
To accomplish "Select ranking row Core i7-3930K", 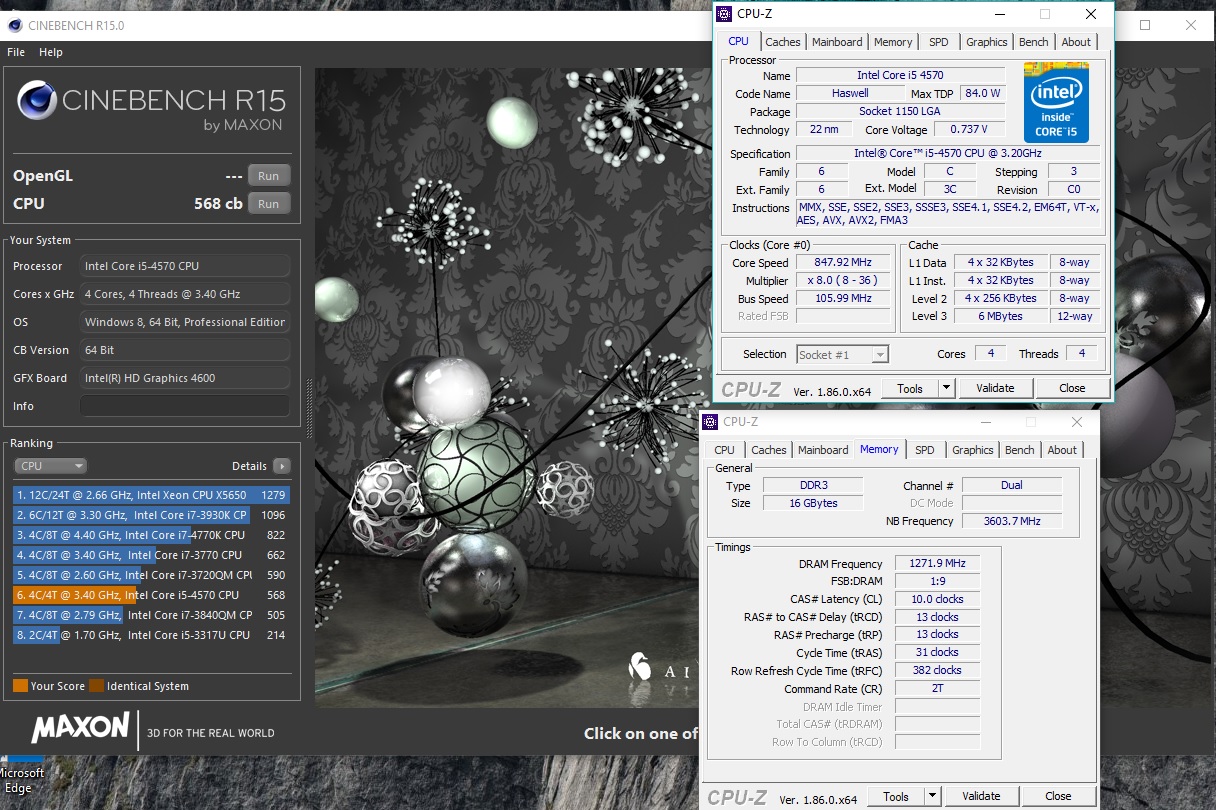I will [x=152, y=515].
